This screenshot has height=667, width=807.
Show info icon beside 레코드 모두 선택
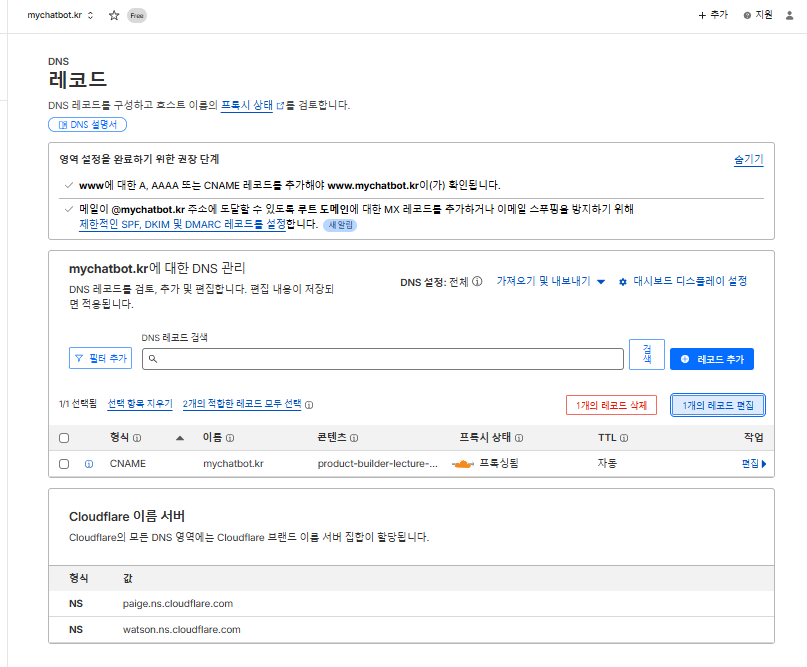[309, 405]
